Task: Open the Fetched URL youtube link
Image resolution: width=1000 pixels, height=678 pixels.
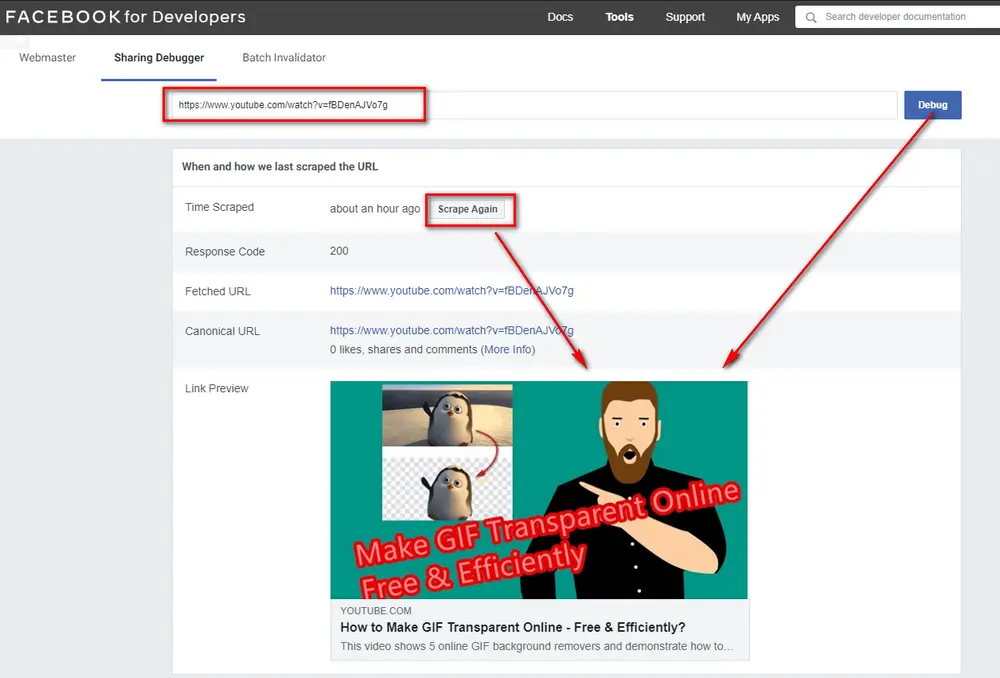Action: point(452,291)
